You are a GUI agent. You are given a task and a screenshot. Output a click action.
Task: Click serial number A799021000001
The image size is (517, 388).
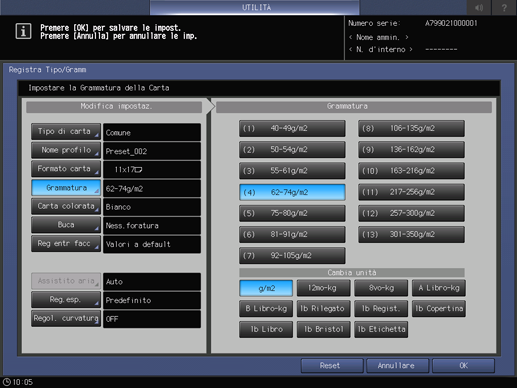(451, 23)
